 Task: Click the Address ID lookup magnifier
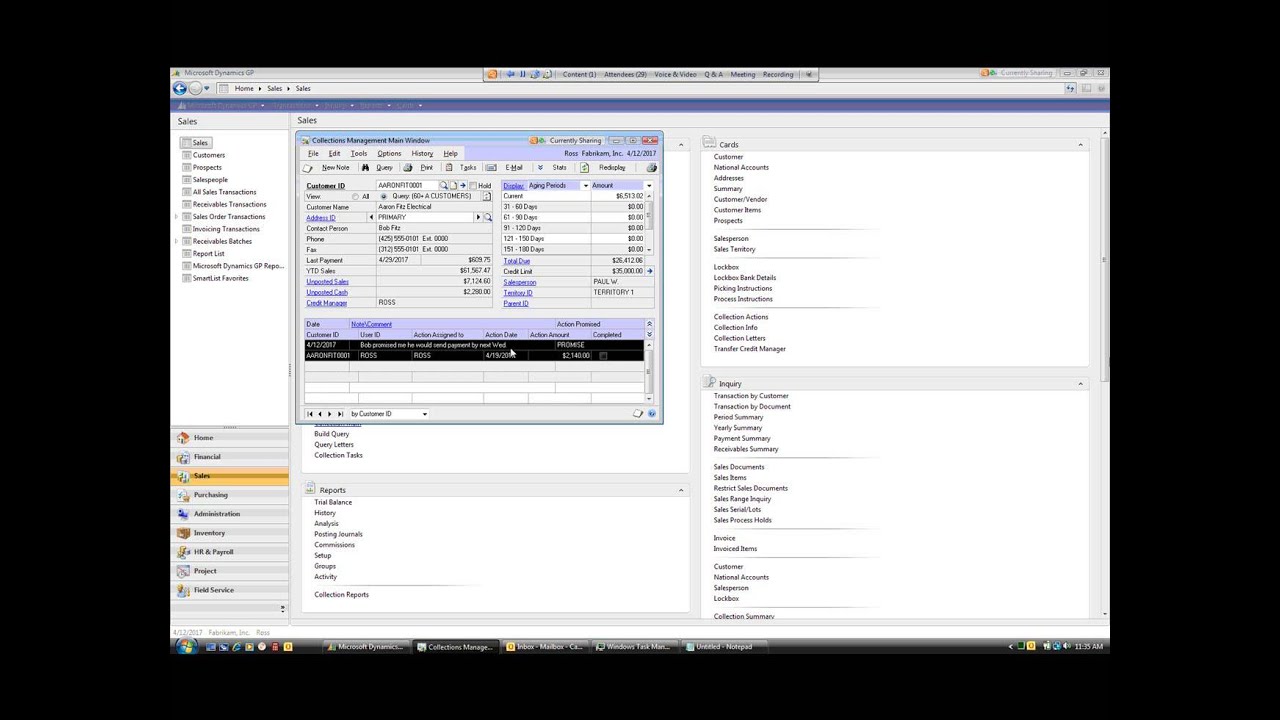coord(488,217)
